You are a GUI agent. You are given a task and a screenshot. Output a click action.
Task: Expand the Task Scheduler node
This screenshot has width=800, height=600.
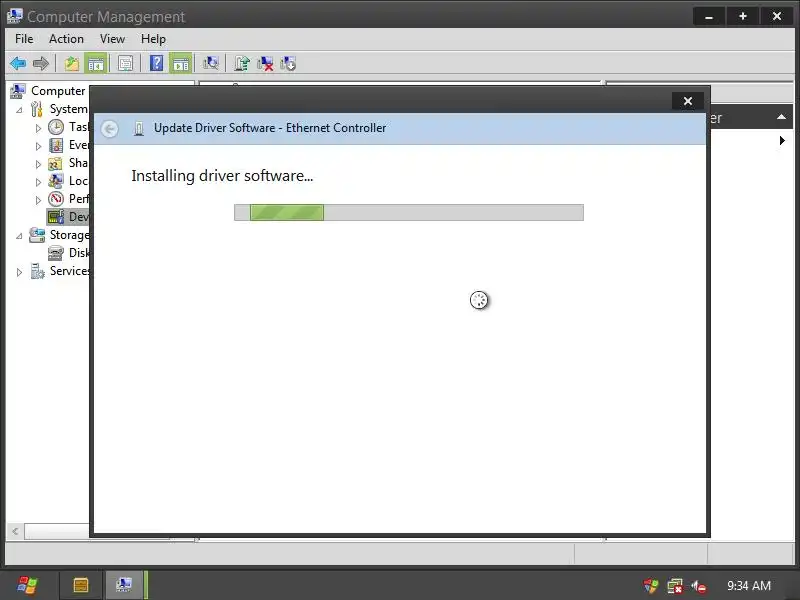38,128
